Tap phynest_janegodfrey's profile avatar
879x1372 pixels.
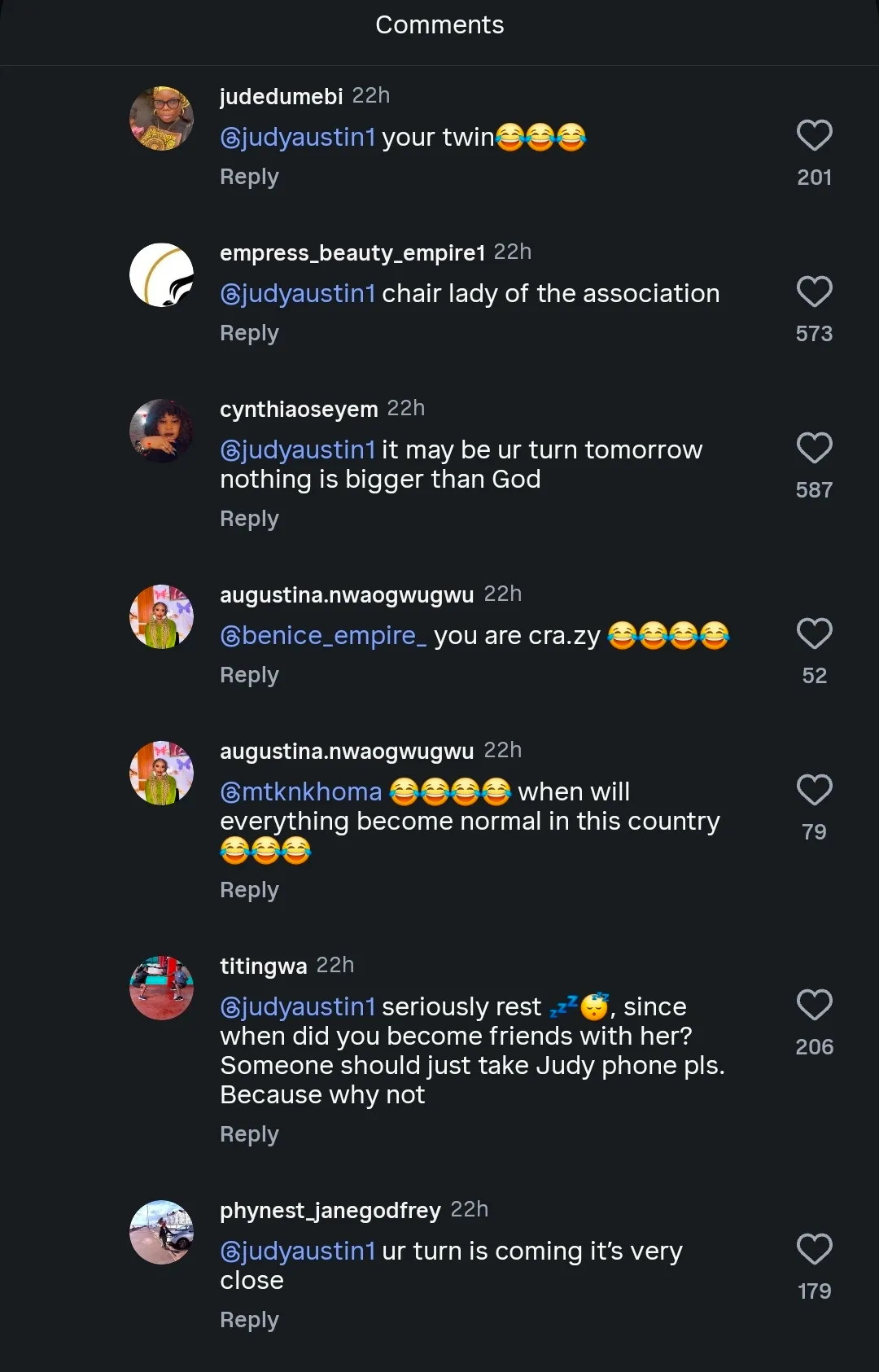pyautogui.click(x=162, y=1233)
